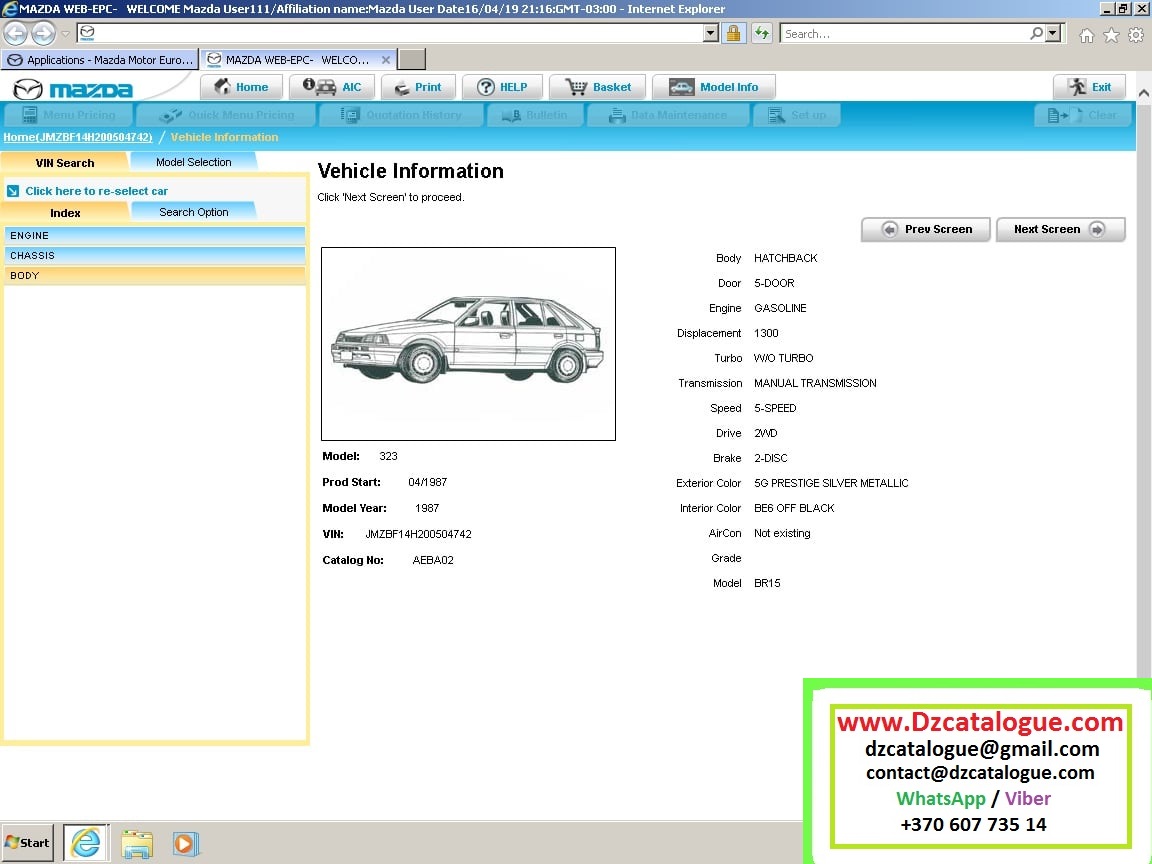
Task: Click exterior color 5G PRESTIGE SILVER METALLIC
Action: coord(831,483)
